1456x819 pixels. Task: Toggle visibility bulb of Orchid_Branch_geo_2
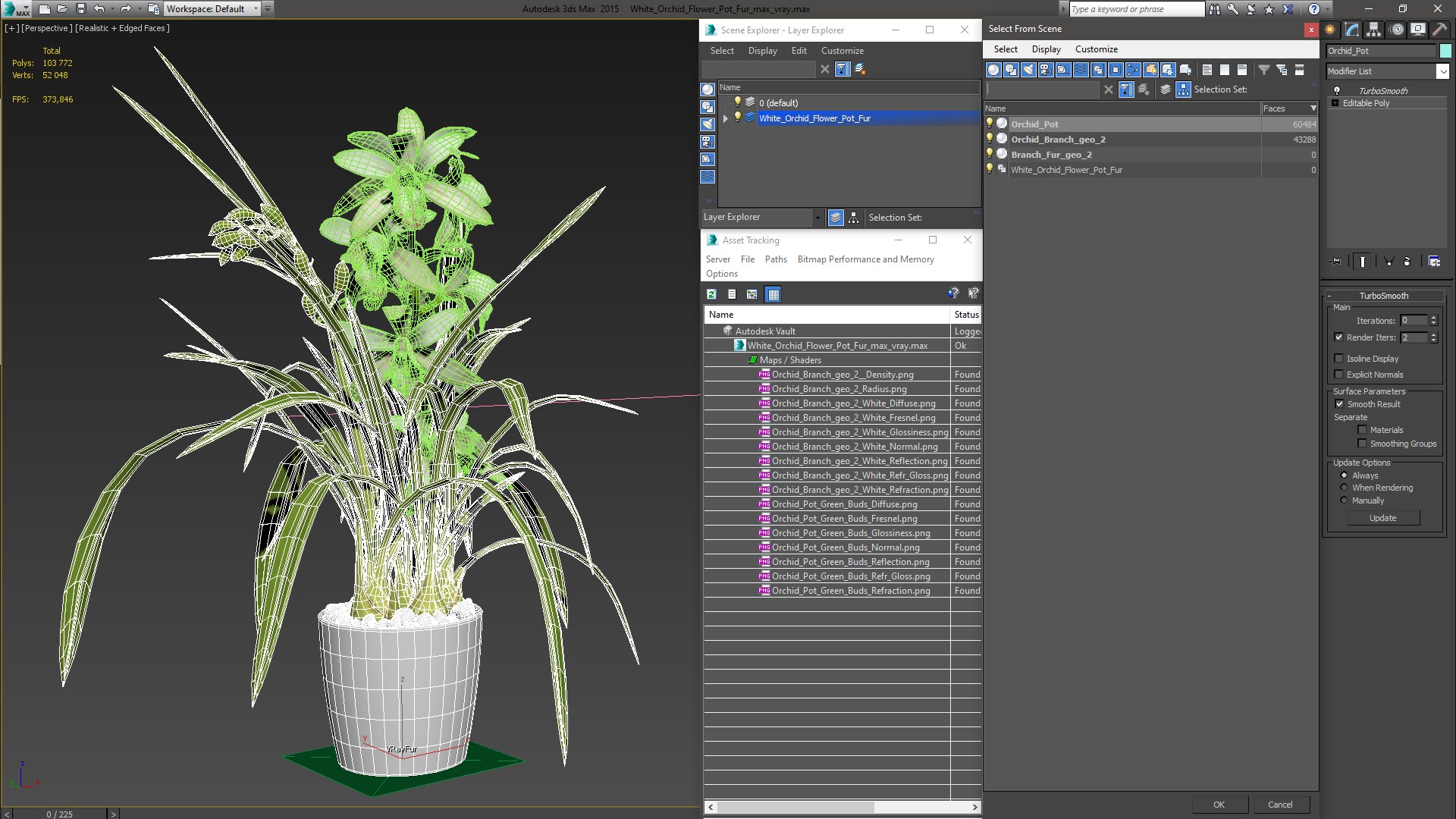click(989, 139)
